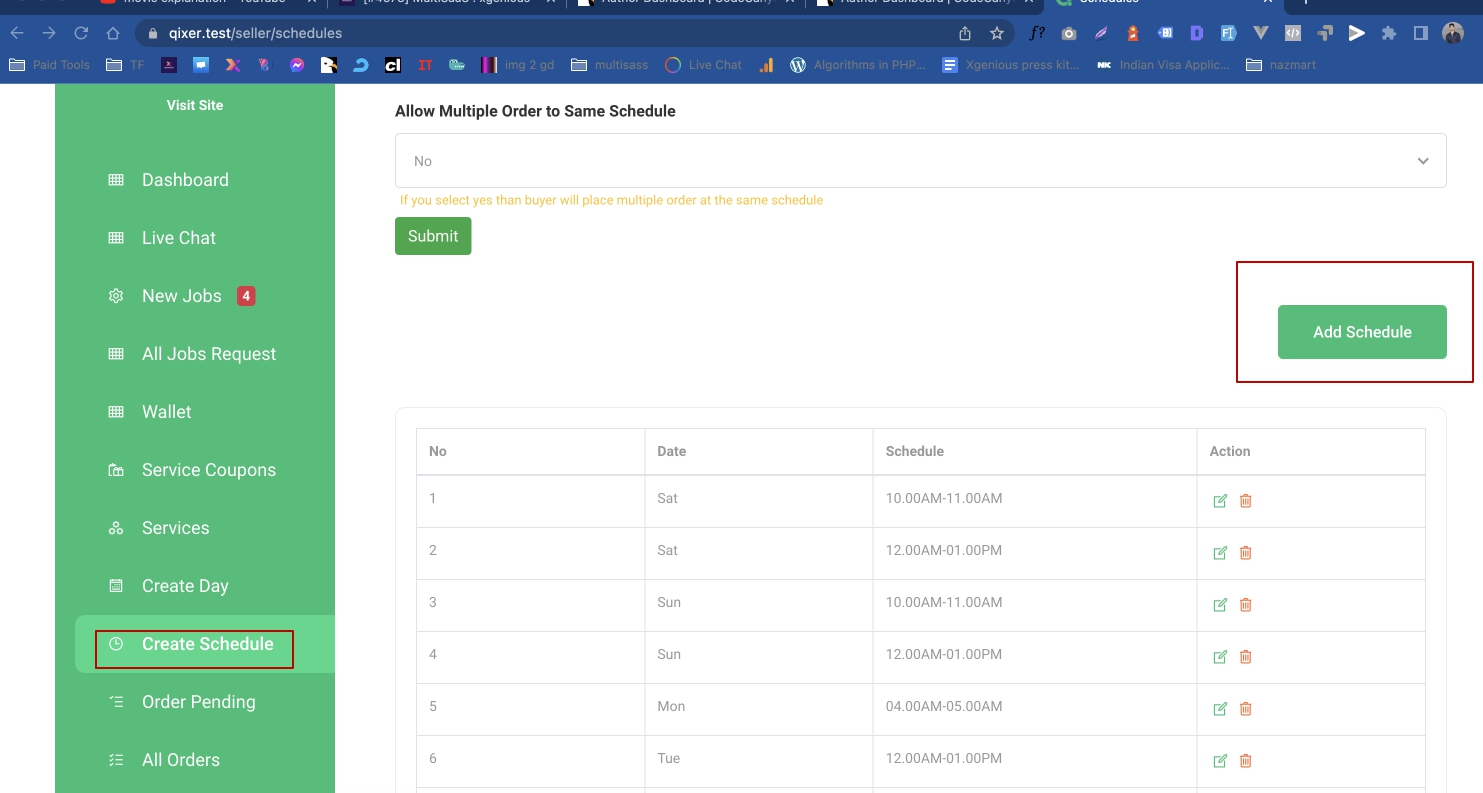Delete the Sat 12.00AM-01.00PM schedule
Screen dimensions: 1483x793
[x=1245, y=553]
